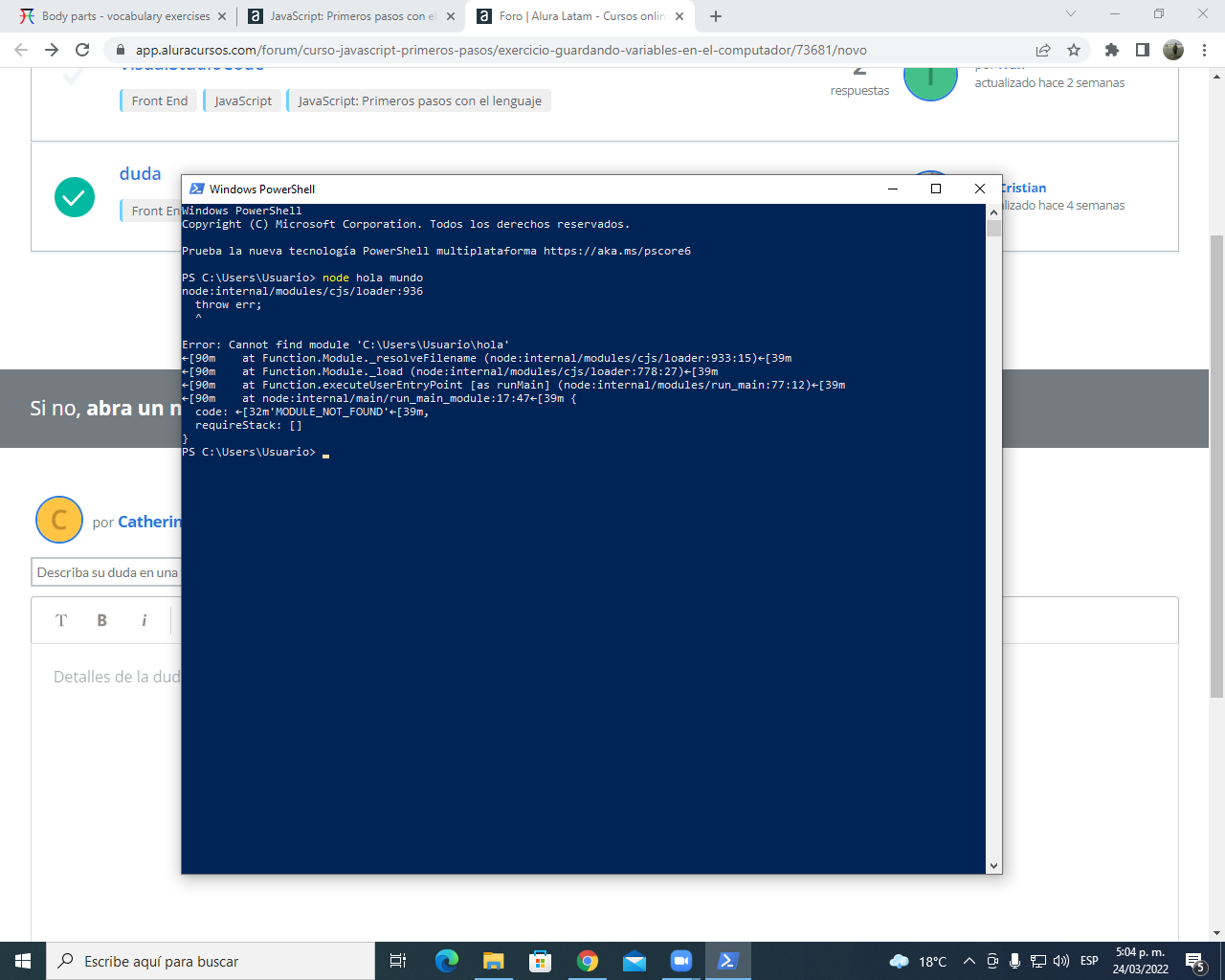The height and width of the screenshot is (980, 1225).
Task: Open the weather widget showing 18°C
Action: (x=918, y=961)
